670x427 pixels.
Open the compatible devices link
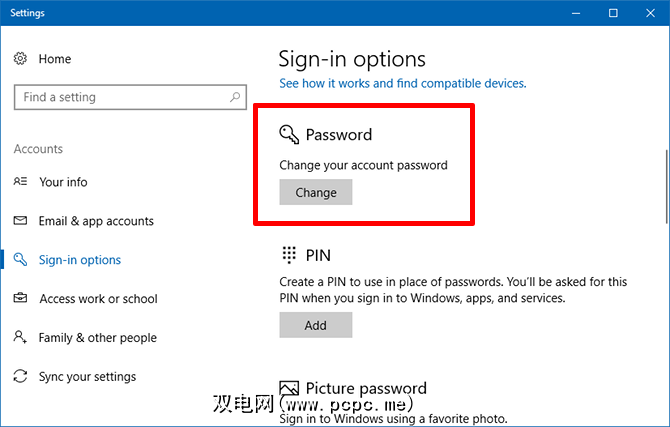click(x=402, y=83)
